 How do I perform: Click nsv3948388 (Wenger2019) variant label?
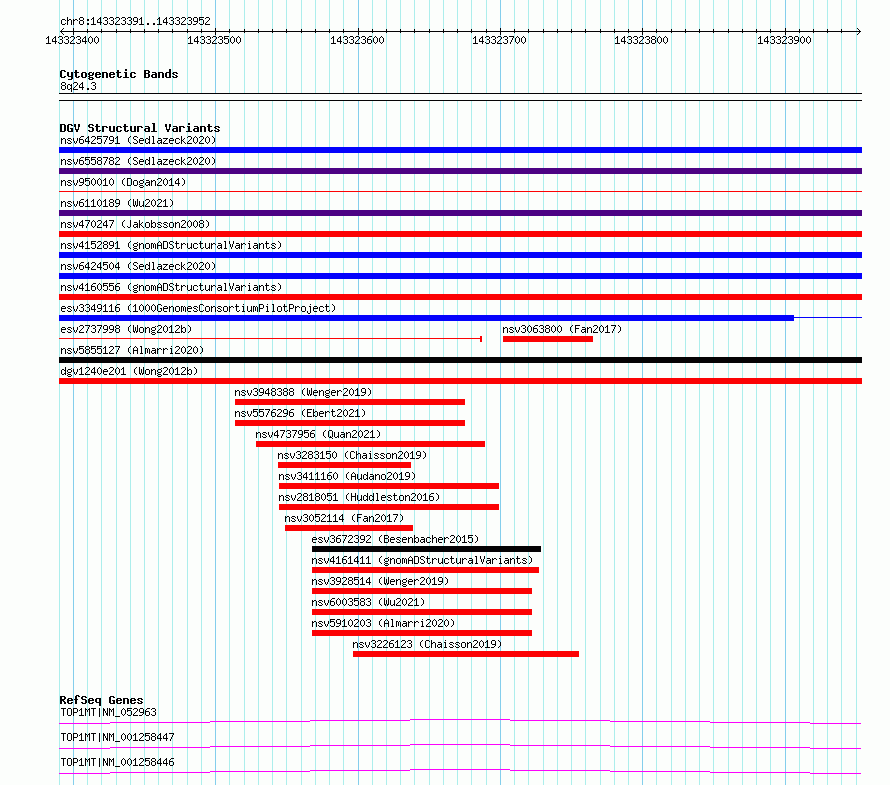tap(303, 392)
